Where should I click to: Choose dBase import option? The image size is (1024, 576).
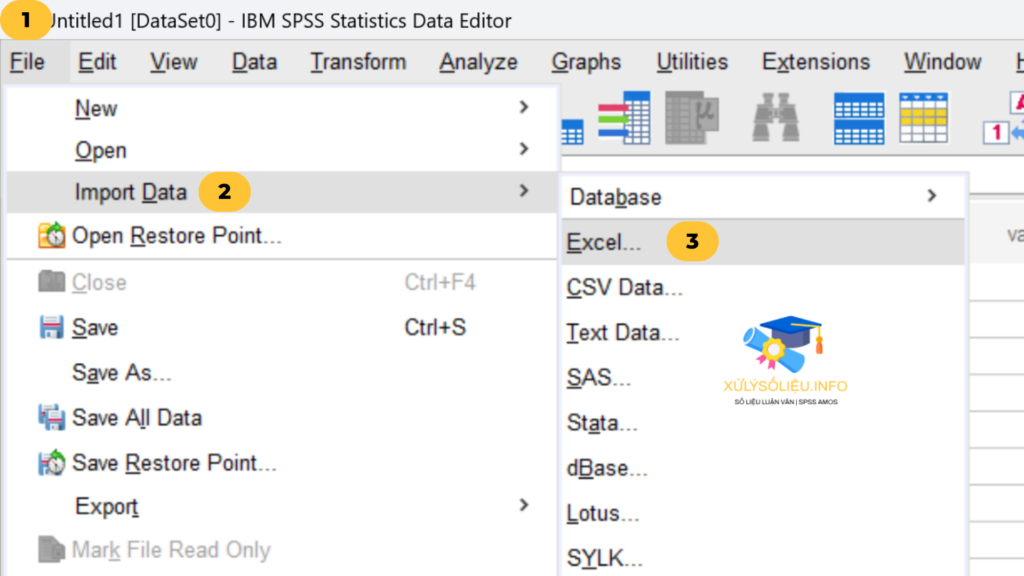click(x=763, y=468)
